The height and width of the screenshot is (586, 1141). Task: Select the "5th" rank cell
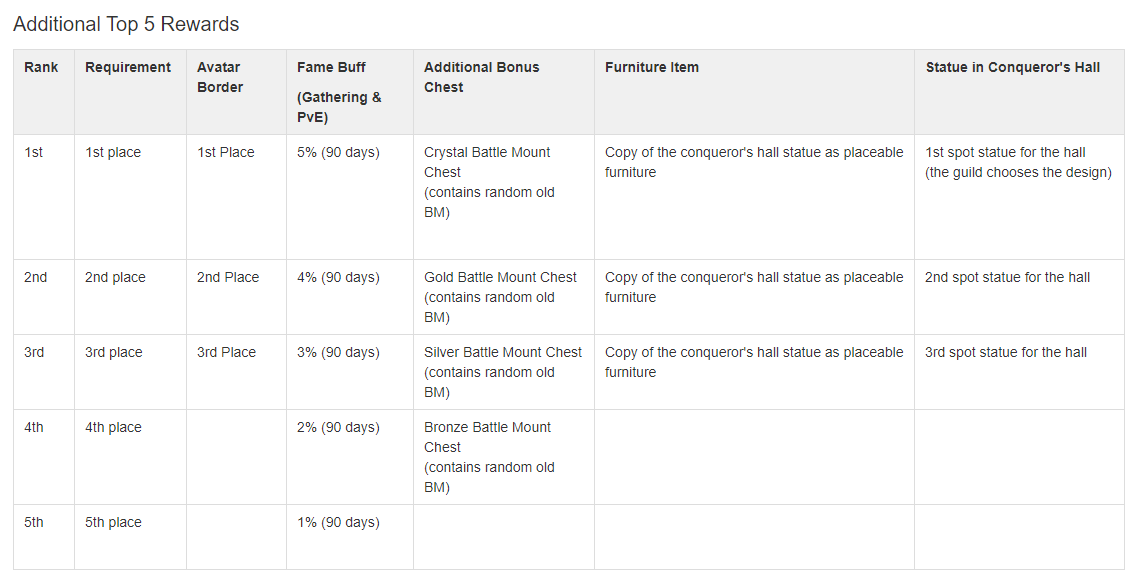tap(34, 522)
